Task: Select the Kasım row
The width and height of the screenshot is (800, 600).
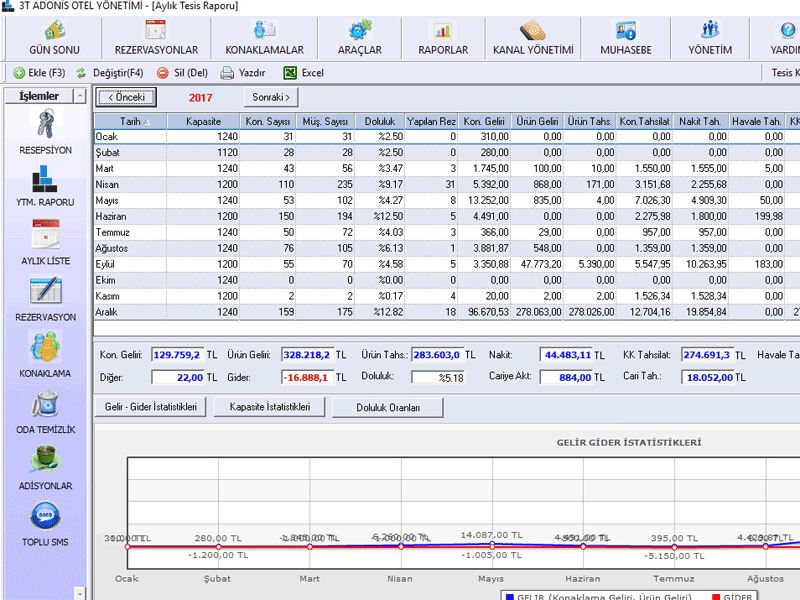Action: coord(447,296)
